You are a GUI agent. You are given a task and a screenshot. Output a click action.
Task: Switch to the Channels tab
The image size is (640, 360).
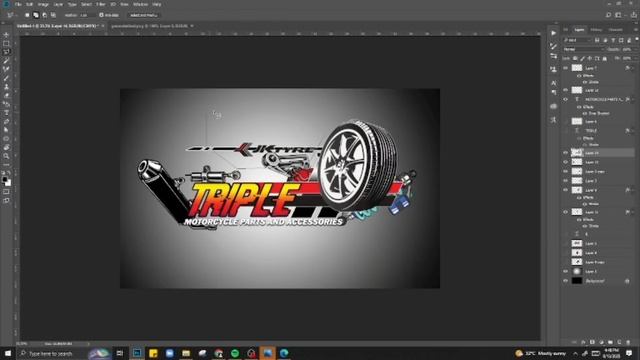click(x=616, y=30)
